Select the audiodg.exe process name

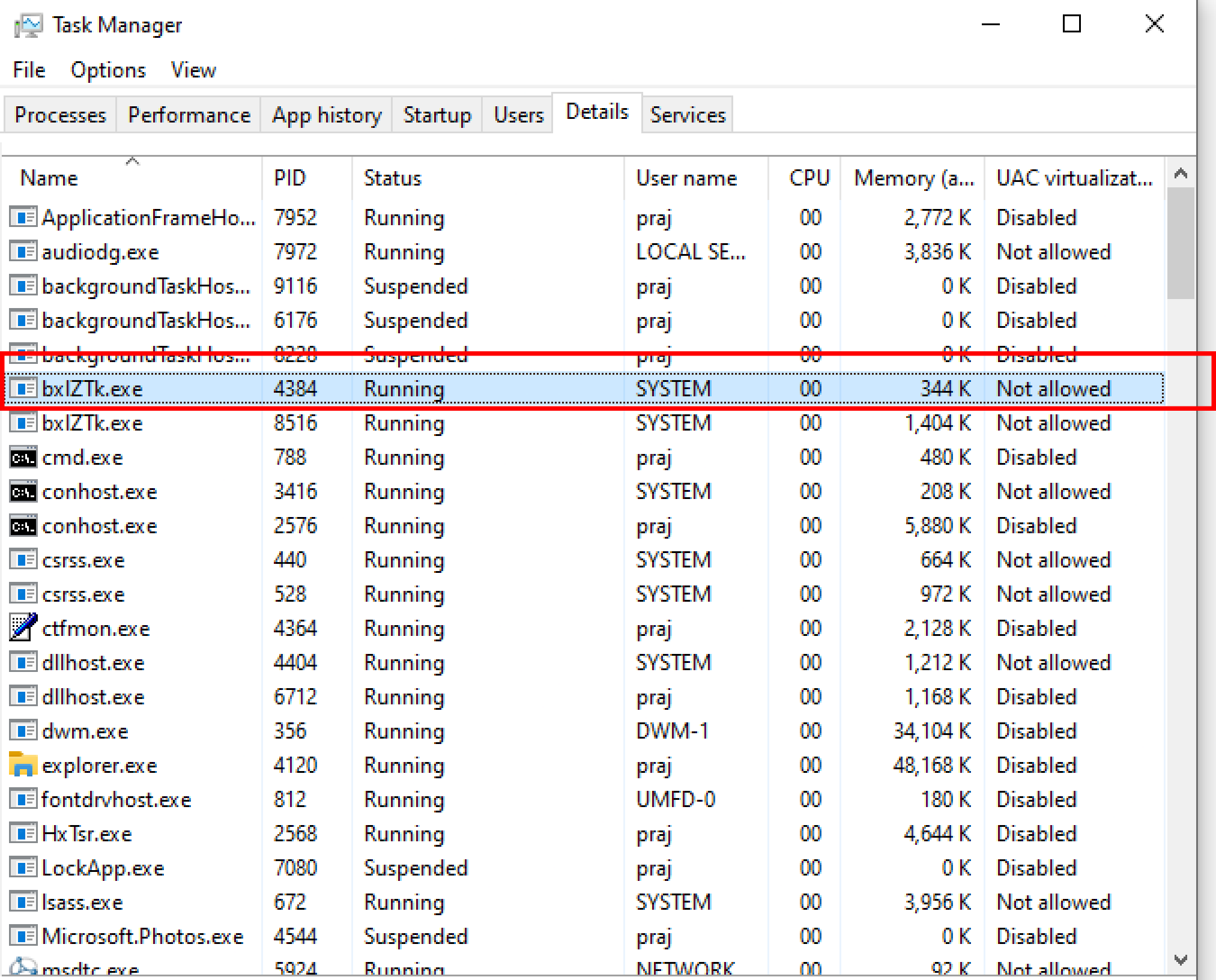click(100, 253)
